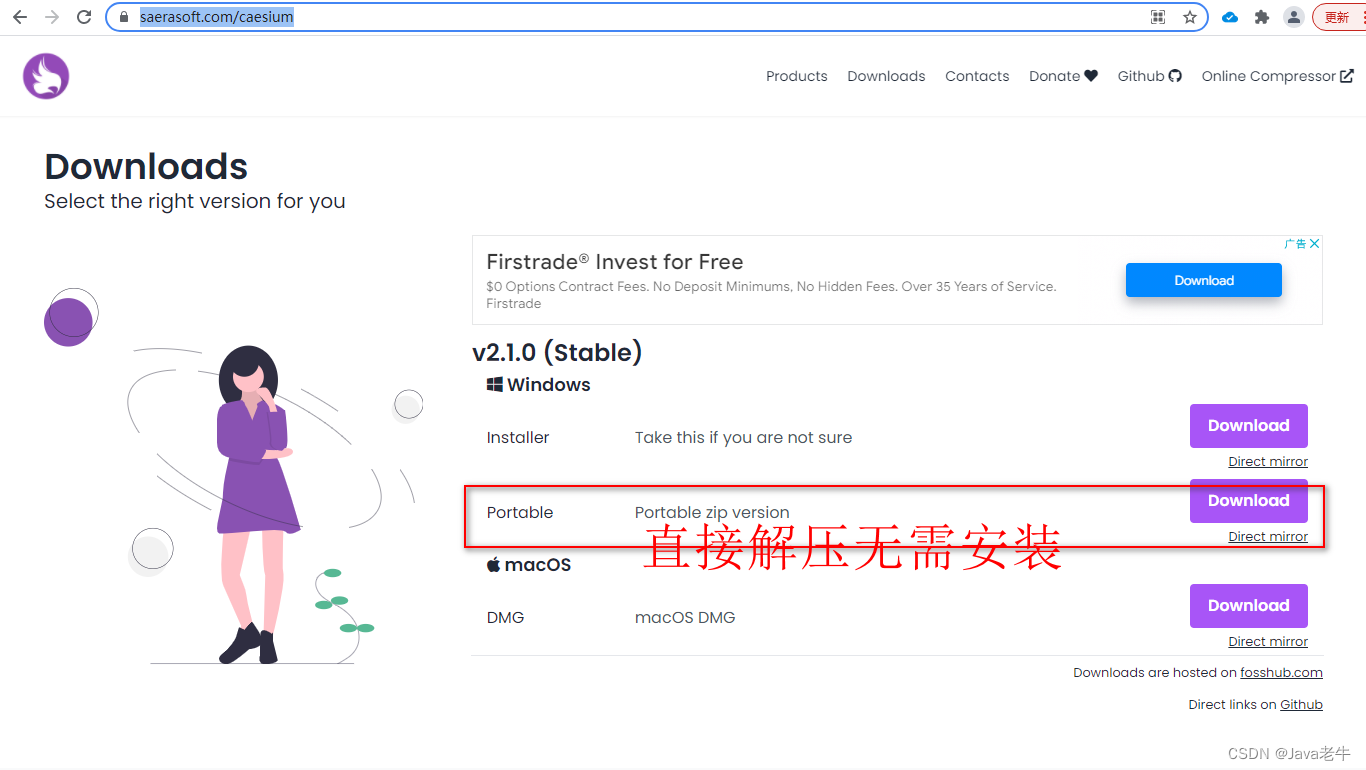Open the Products menu

797,76
